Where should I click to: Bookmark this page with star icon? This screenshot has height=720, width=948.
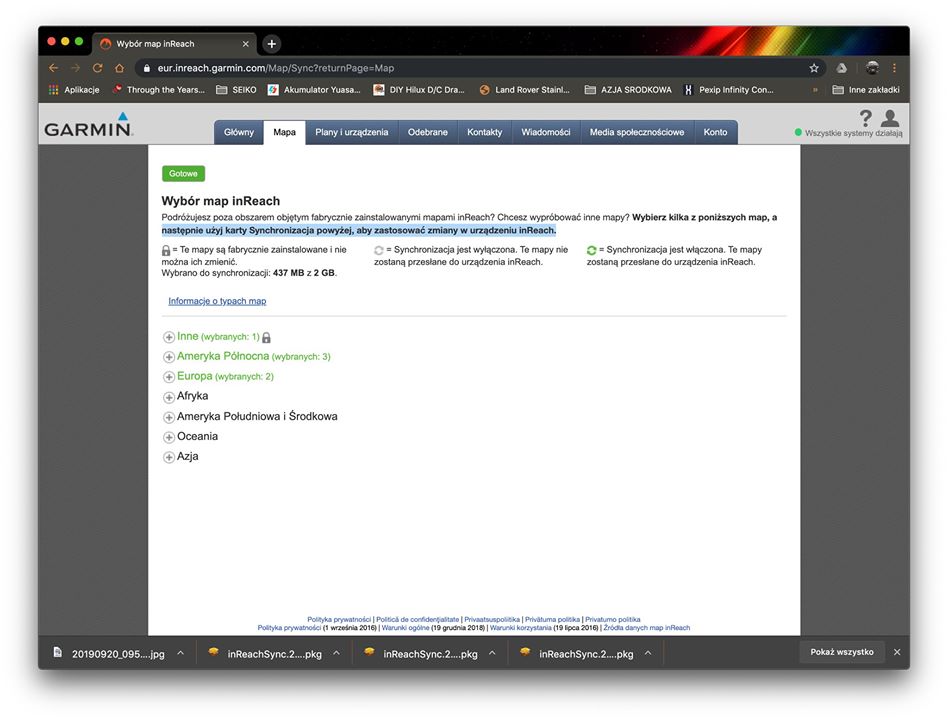814,68
